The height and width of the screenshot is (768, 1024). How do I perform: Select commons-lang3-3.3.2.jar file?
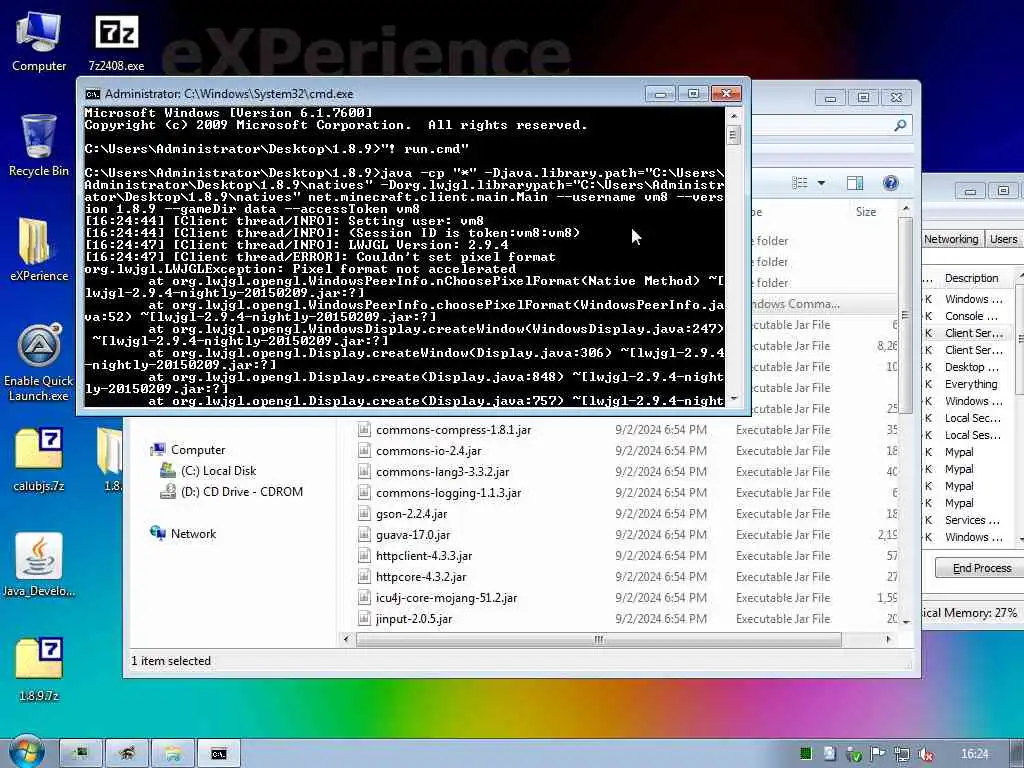click(442, 472)
